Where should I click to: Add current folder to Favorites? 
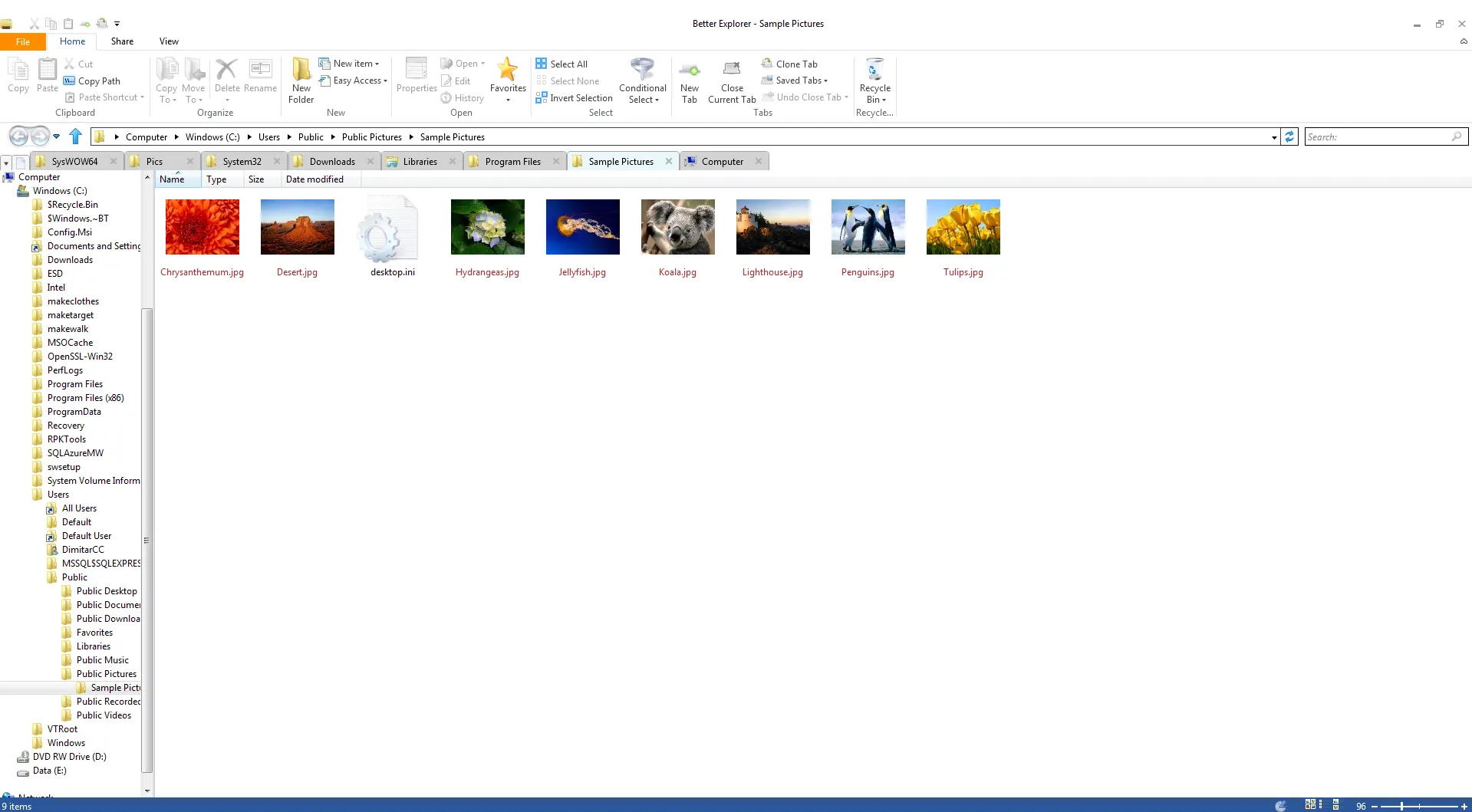point(507,73)
